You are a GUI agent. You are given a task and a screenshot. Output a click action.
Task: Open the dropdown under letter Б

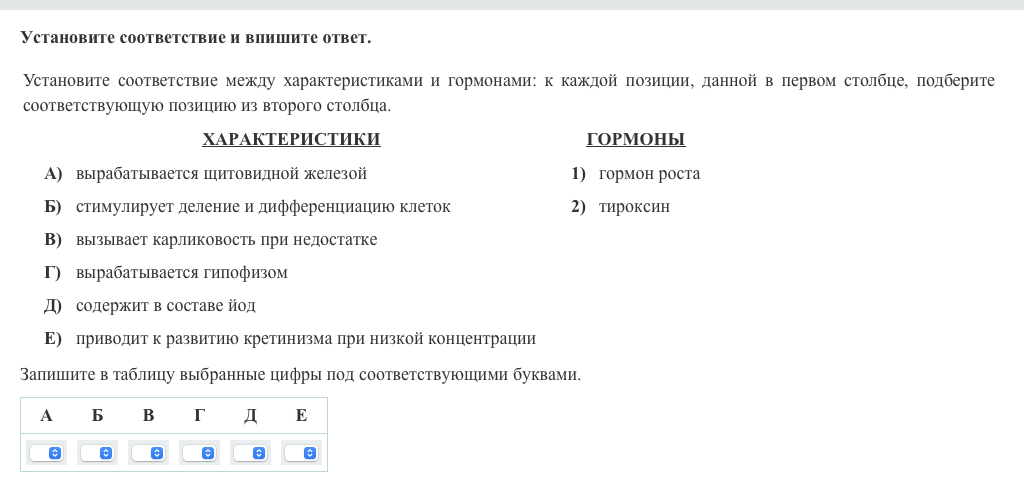pyautogui.click(x=97, y=453)
